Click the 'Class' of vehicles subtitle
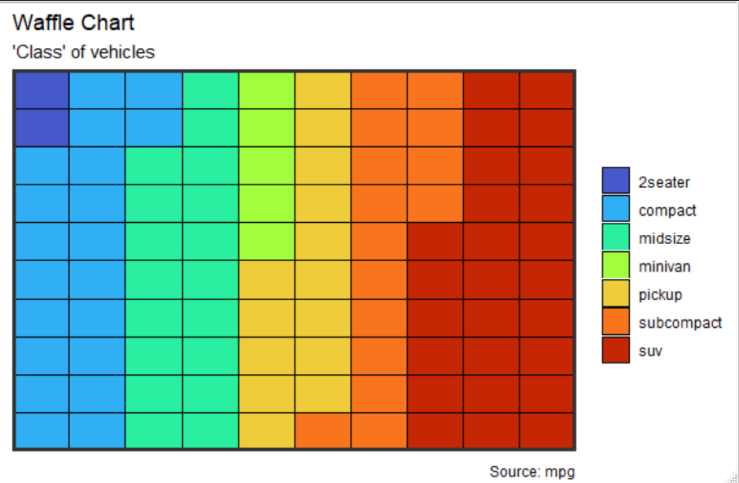 click(x=83, y=52)
